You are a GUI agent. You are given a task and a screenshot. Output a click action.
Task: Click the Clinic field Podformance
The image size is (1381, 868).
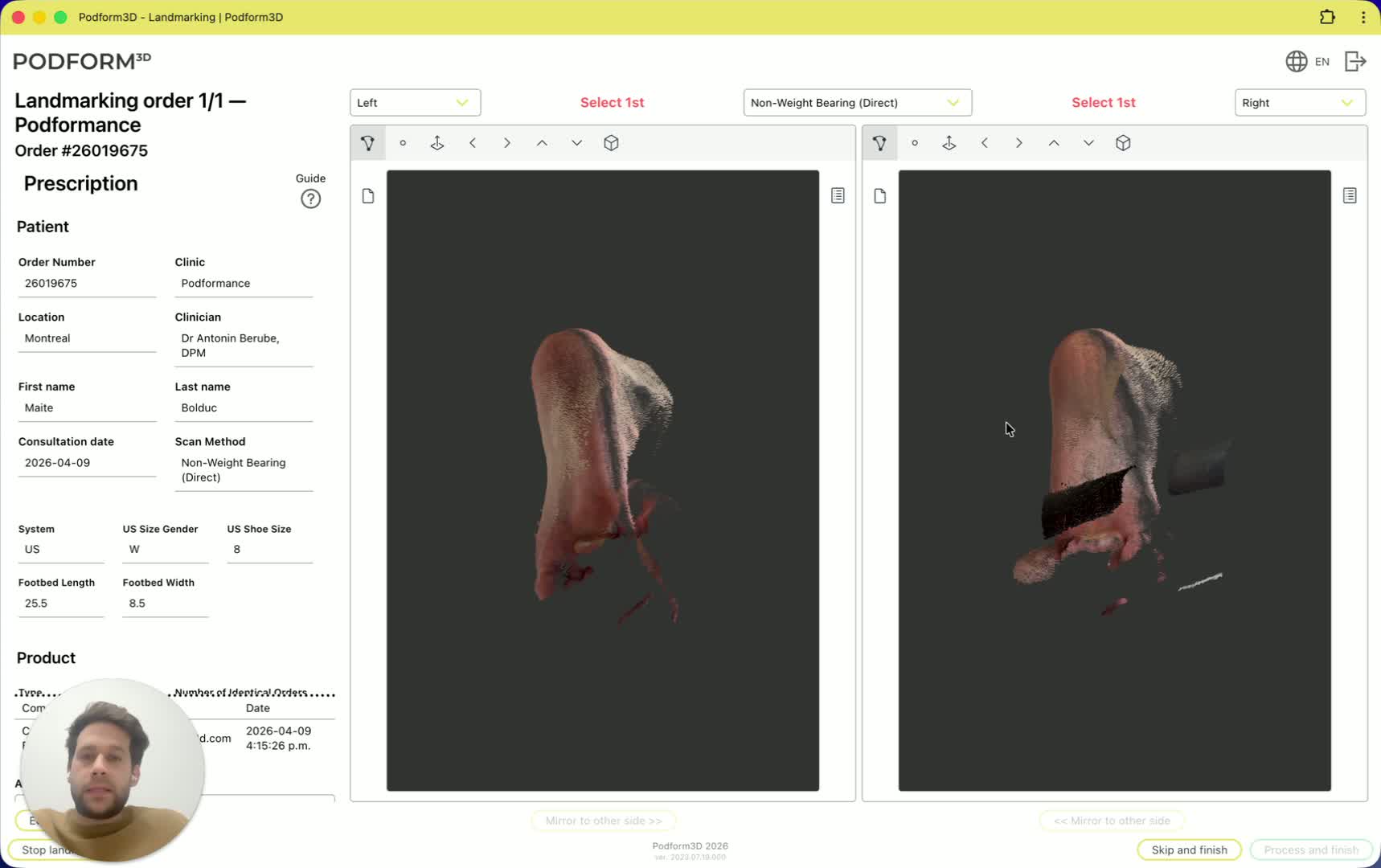pyautogui.click(x=244, y=284)
